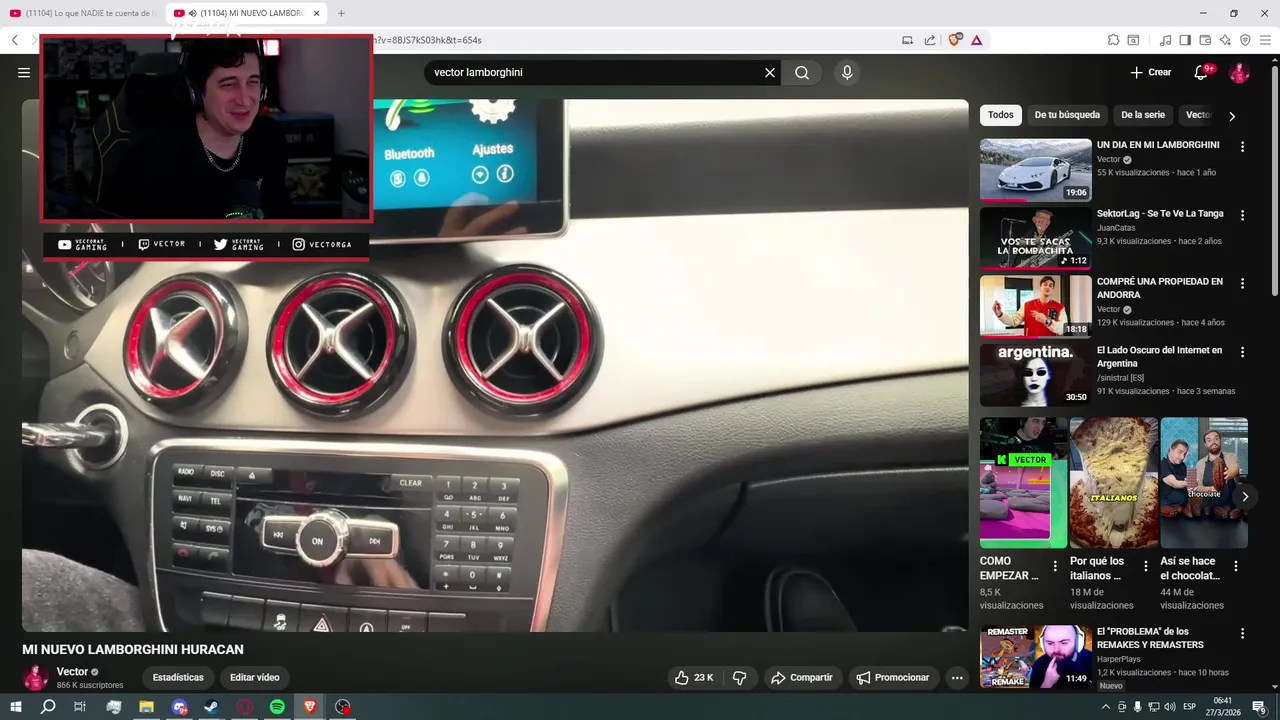This screenshot has height=720, width=1280.
Task: Open options for Así se hace el chocolate short
Action: point(1236,566)
